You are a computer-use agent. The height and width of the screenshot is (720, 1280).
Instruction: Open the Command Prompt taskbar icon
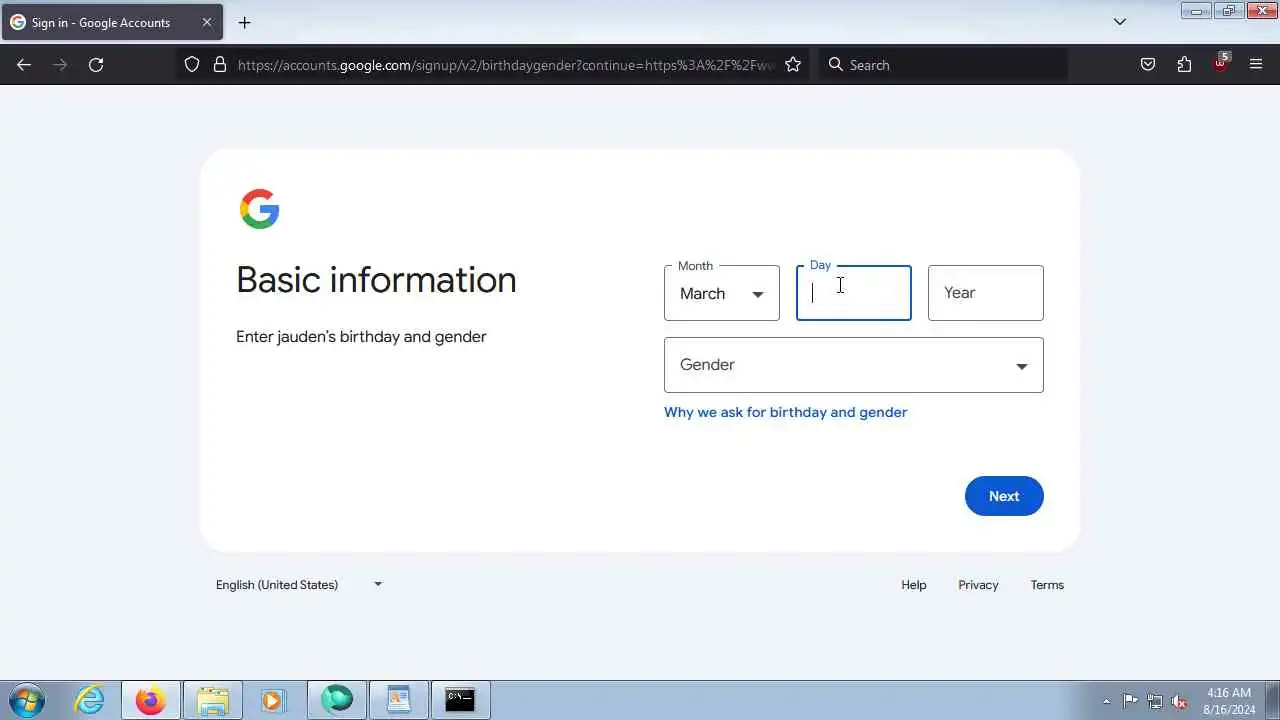point(460,700)
